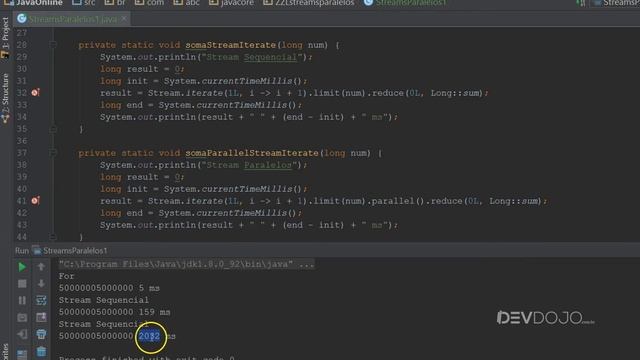Click the Scroll to end icon
Screen dimensions: 640x360
pyautogui.click(x=41, y=317)
